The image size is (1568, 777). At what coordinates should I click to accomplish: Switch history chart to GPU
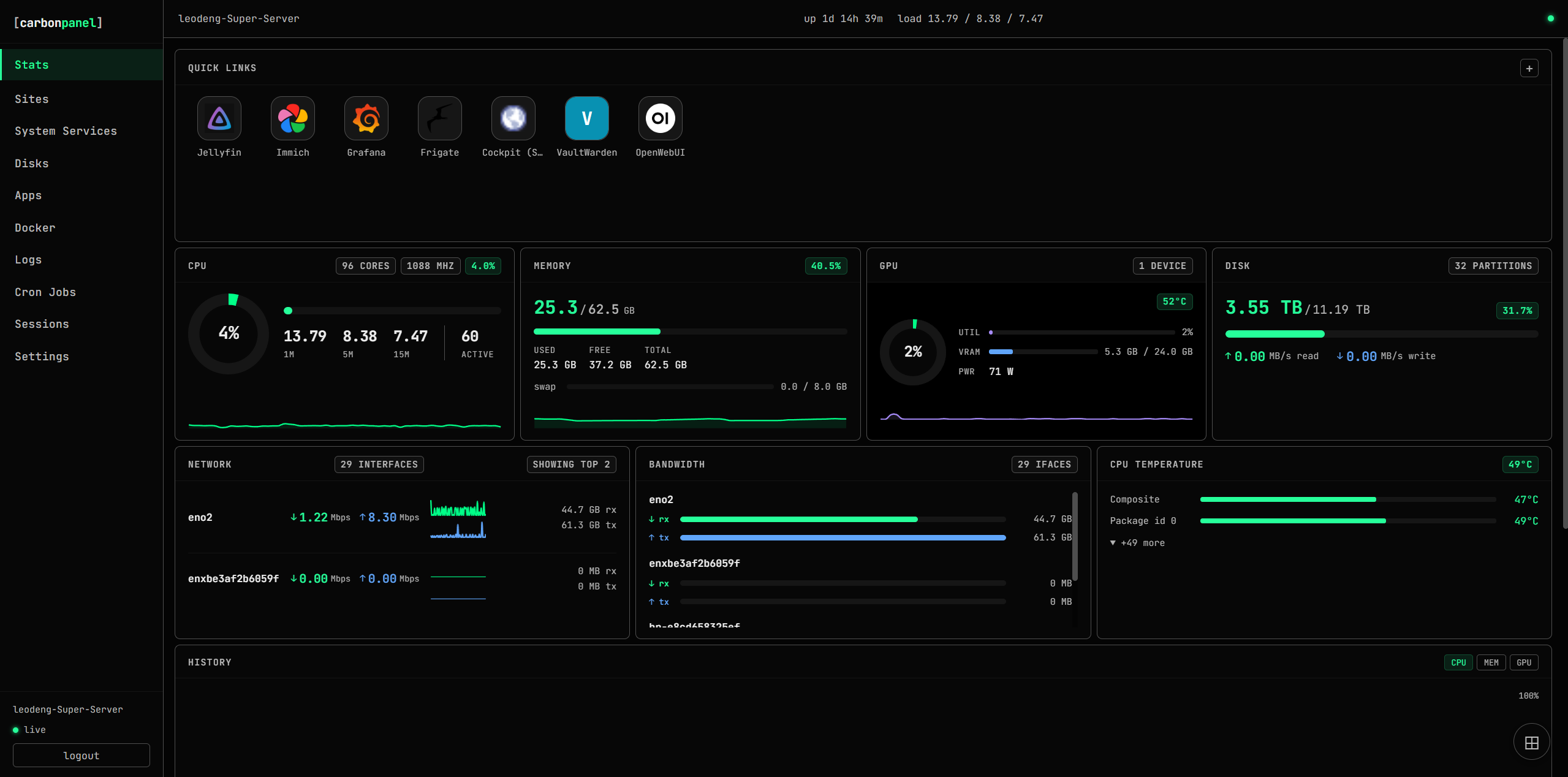(x=1524, y=662)
